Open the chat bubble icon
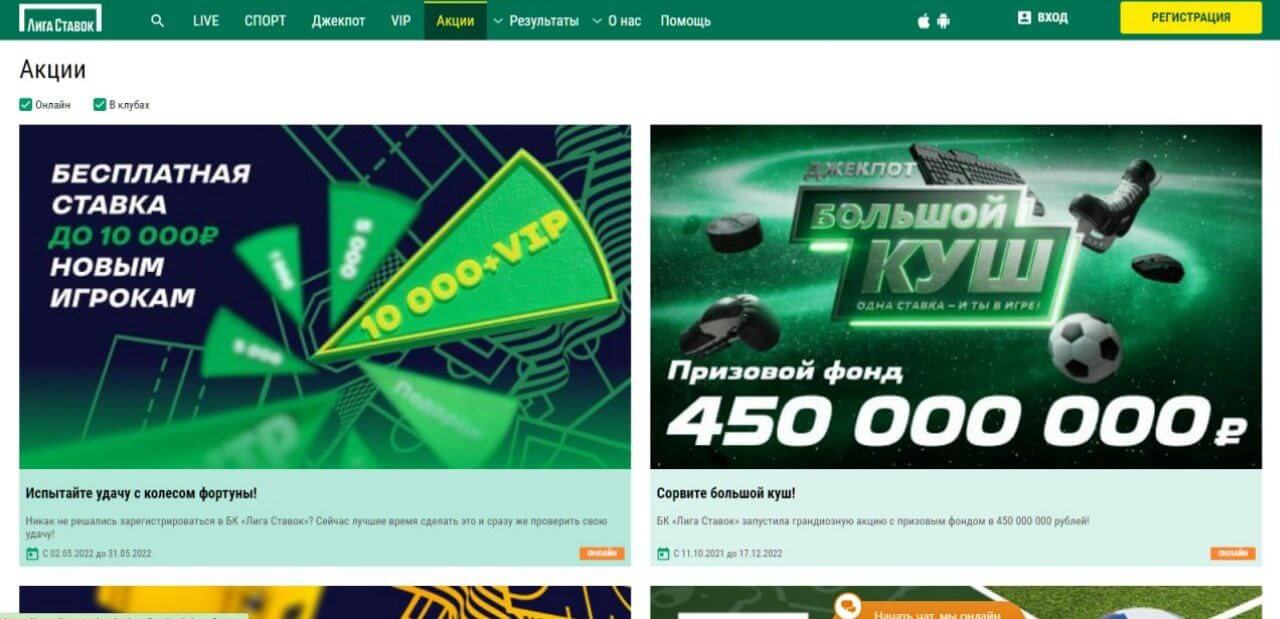Viewport: 1280px width, 619px height. click(848, 606)
